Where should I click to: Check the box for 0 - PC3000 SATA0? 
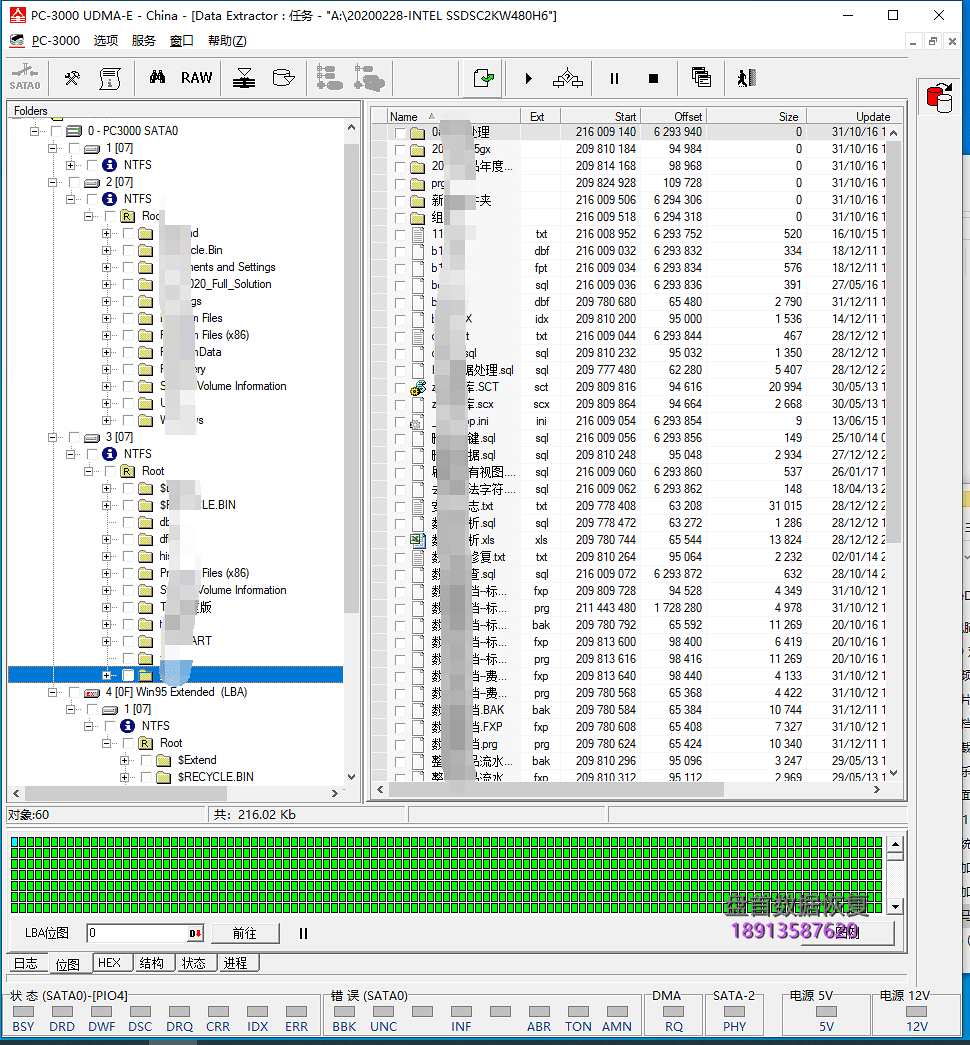pos(56,131)
